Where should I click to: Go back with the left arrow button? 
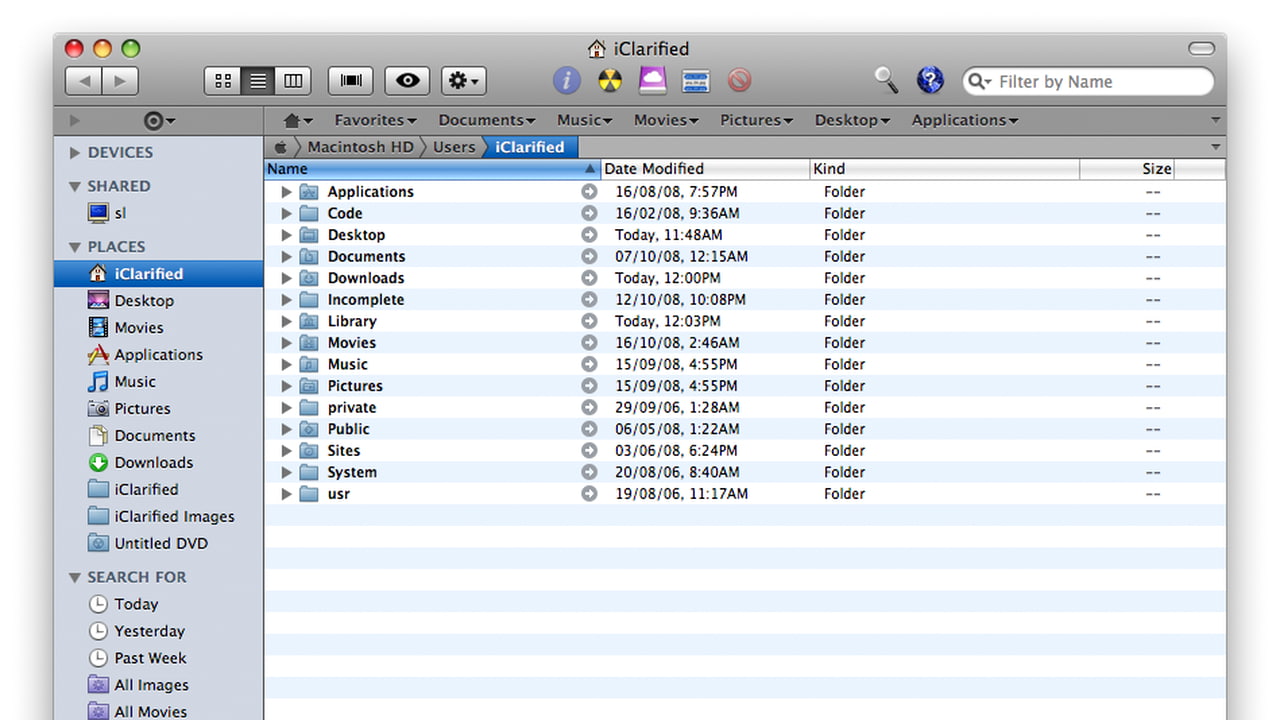pyautogui.click(x=83, y=81)
